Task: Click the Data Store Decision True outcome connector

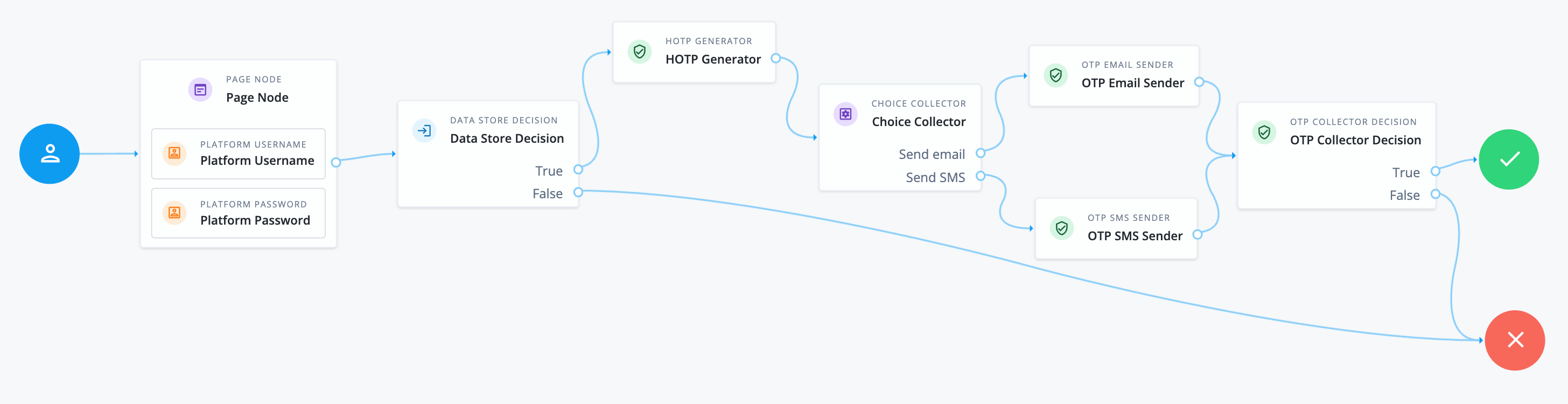Action: coord(578,169)
